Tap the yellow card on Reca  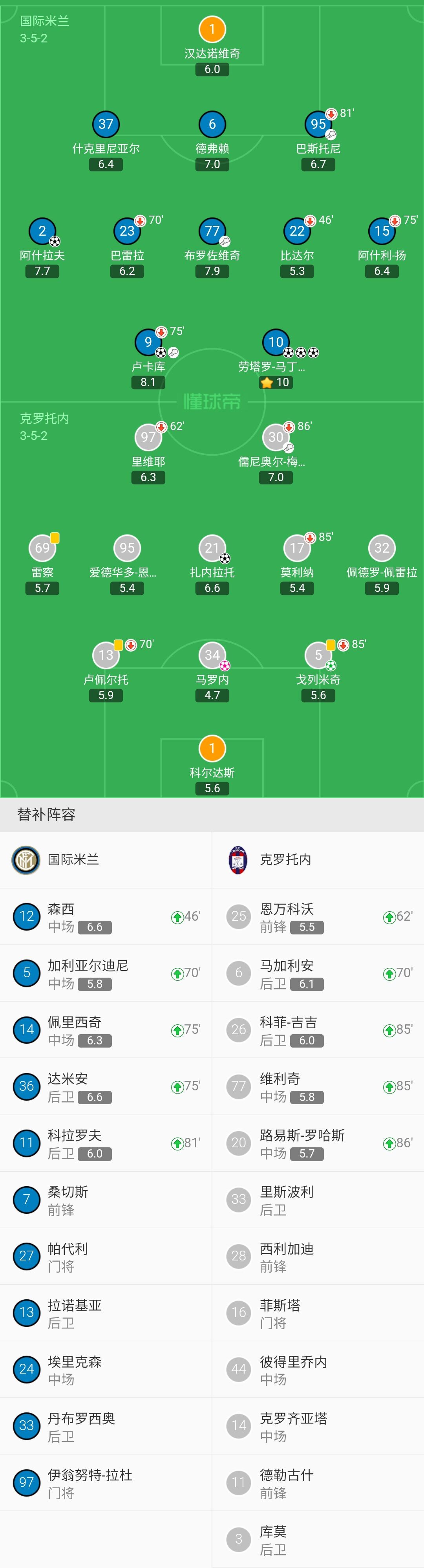coord(55,537)
